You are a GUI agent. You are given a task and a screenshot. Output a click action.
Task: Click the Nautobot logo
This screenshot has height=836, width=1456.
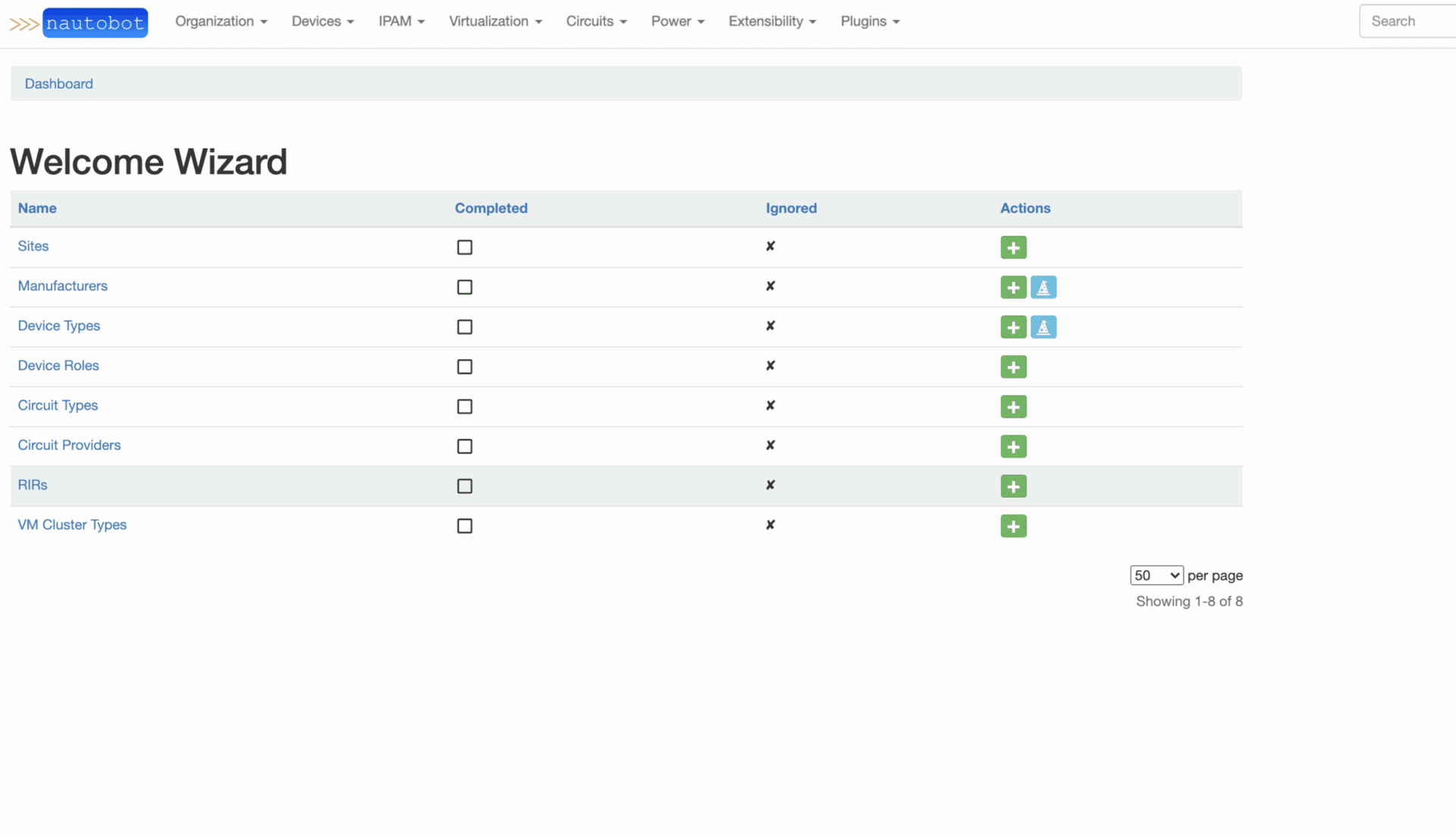tap(78, 23)
